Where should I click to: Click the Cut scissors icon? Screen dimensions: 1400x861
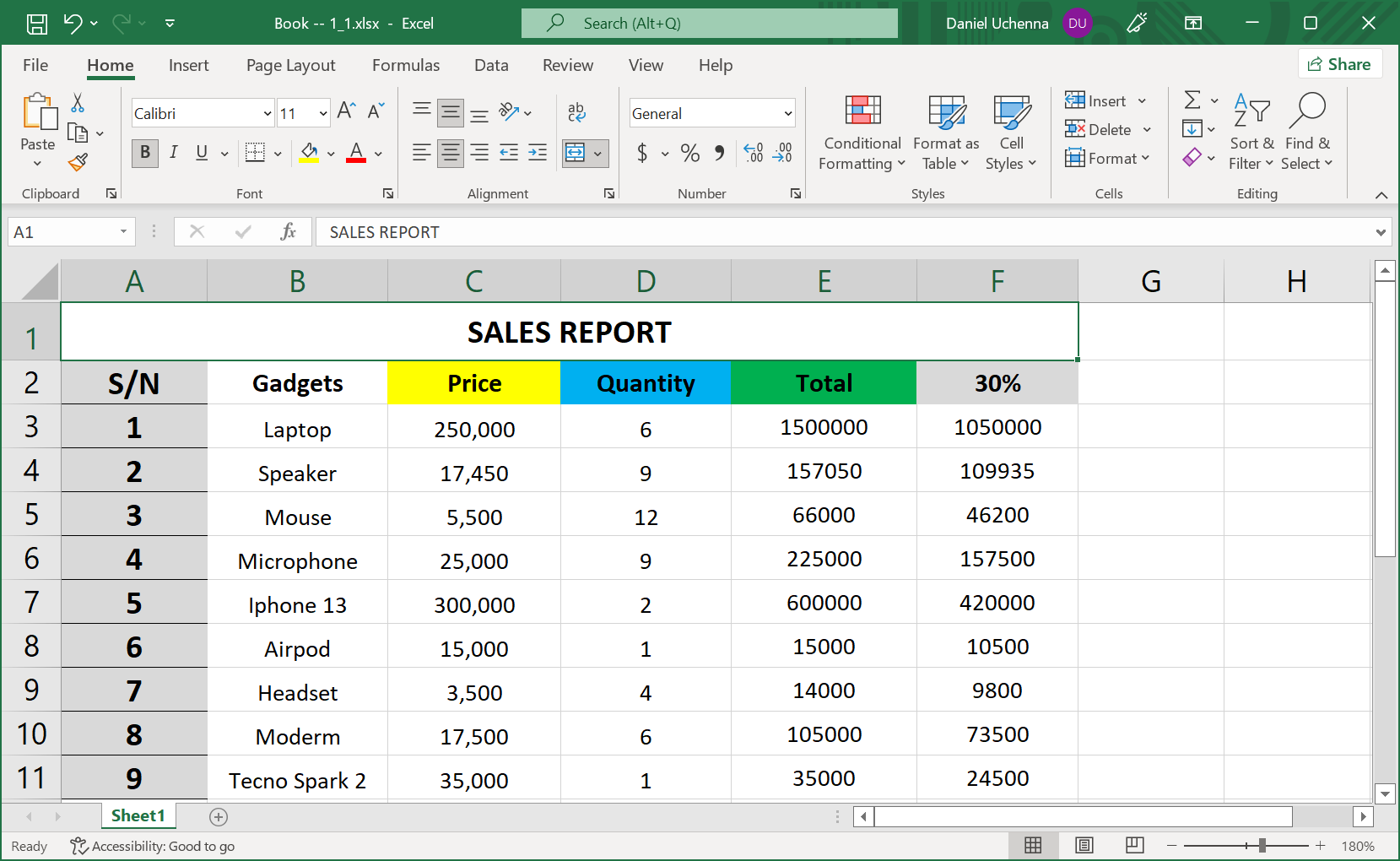pos(78,103)
